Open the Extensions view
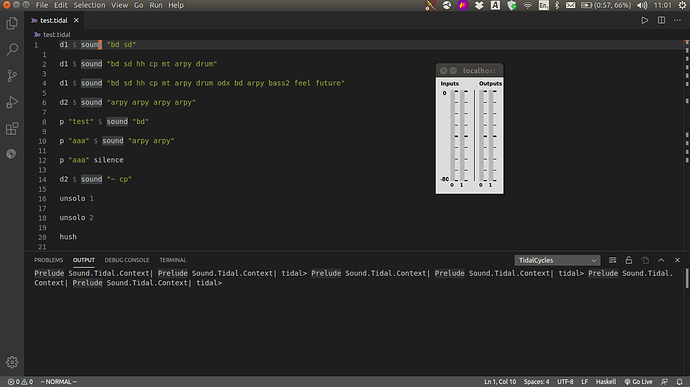690x387 pixels. pos(12,129)
